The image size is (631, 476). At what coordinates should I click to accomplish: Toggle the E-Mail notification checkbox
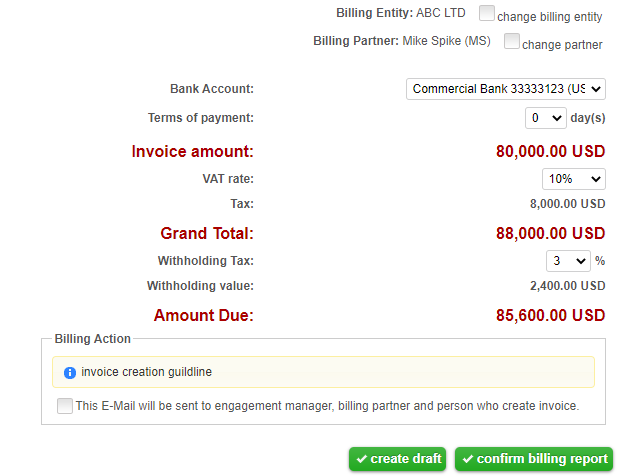65,406
